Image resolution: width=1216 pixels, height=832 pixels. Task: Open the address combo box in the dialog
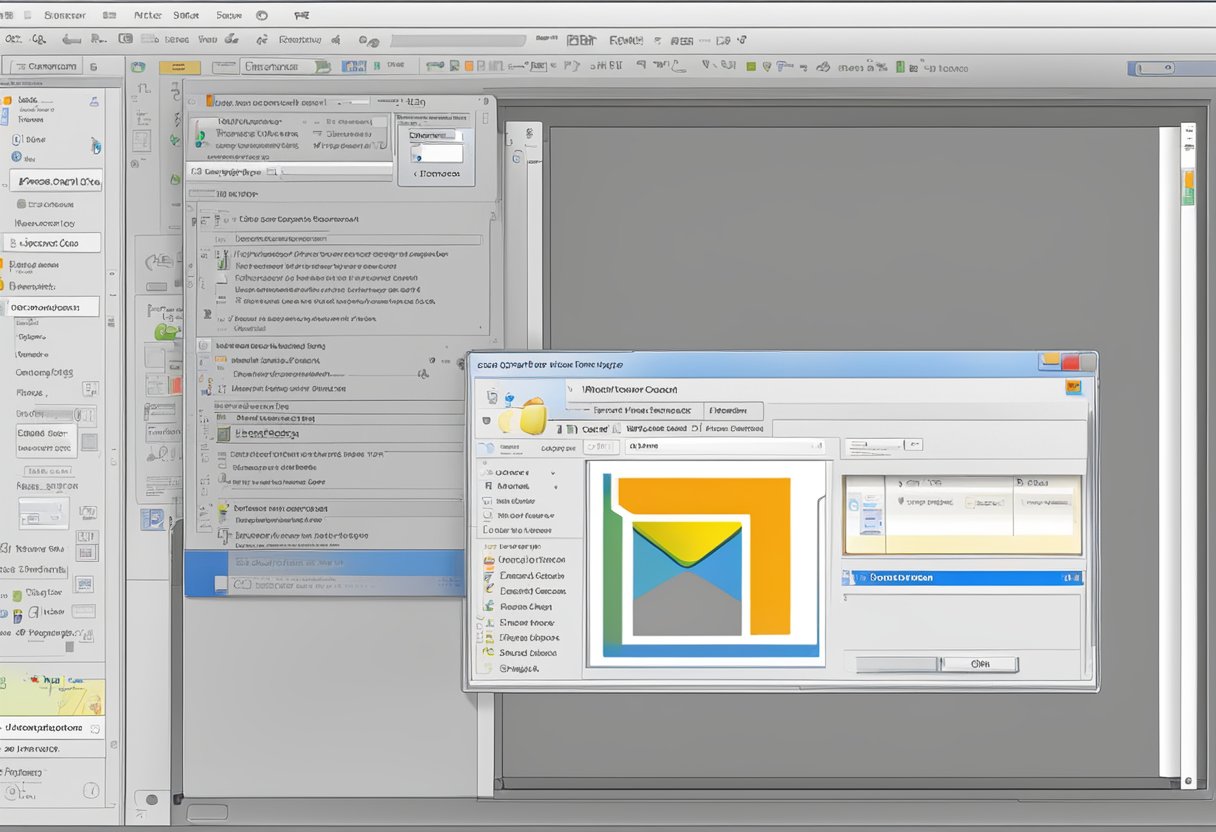[x=725, y=446]
